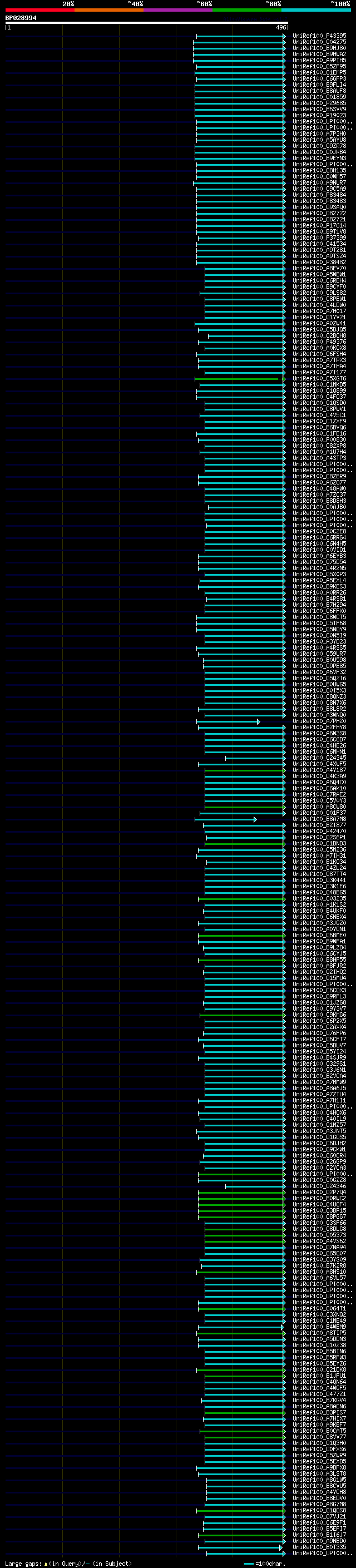Open hit UniRef100_B9HJ80
The width and height of the screenshot is (356, 1568).
[x=319, y=48]
